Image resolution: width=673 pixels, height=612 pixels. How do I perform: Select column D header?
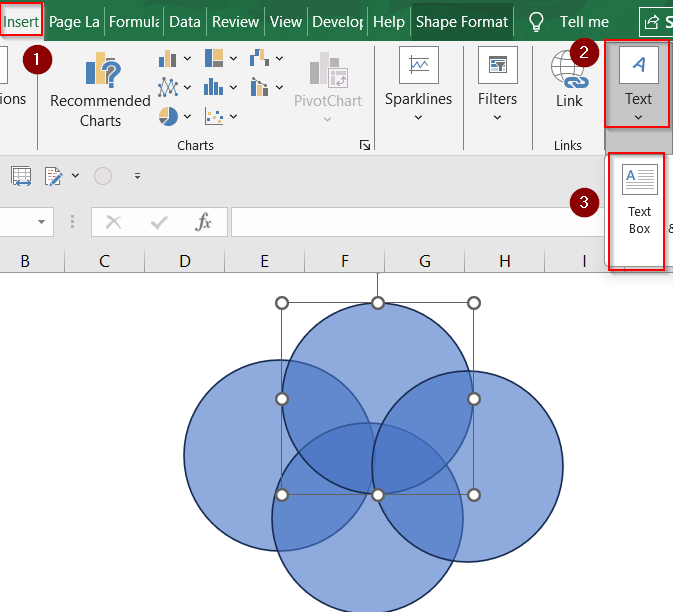coord(185,261)
